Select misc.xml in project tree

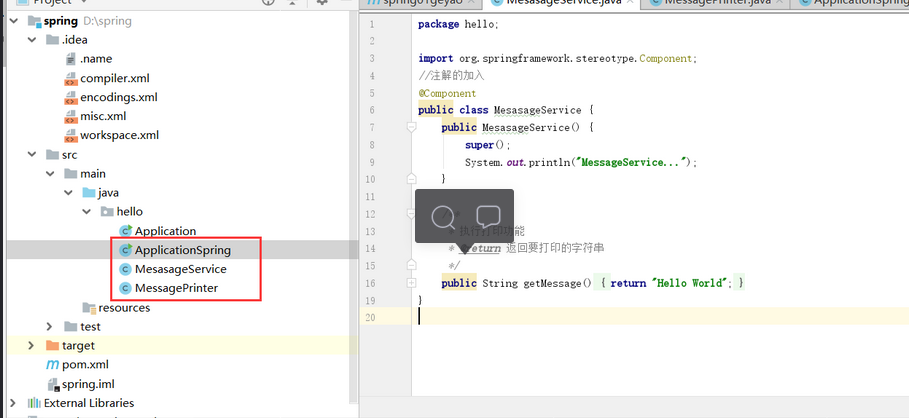pos(103,117)
